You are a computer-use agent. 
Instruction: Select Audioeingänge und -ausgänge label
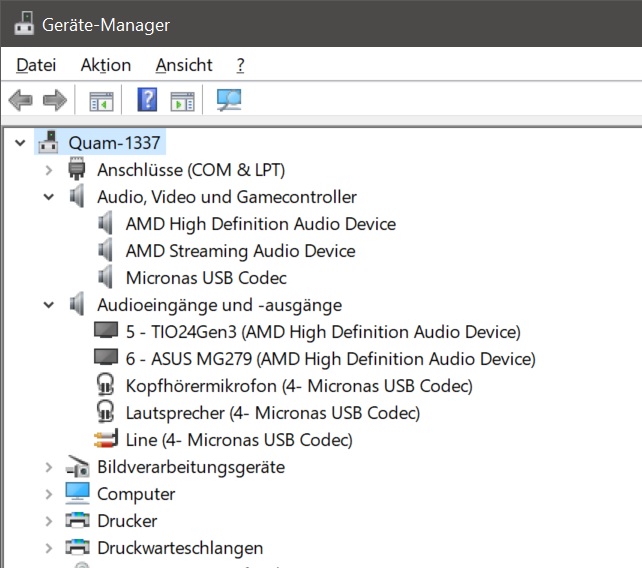(219, 305)
